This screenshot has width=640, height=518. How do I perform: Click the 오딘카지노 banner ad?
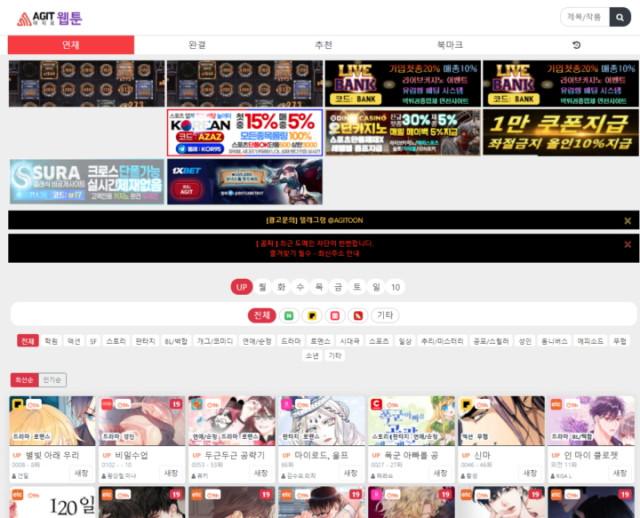[x=403, y=132]
